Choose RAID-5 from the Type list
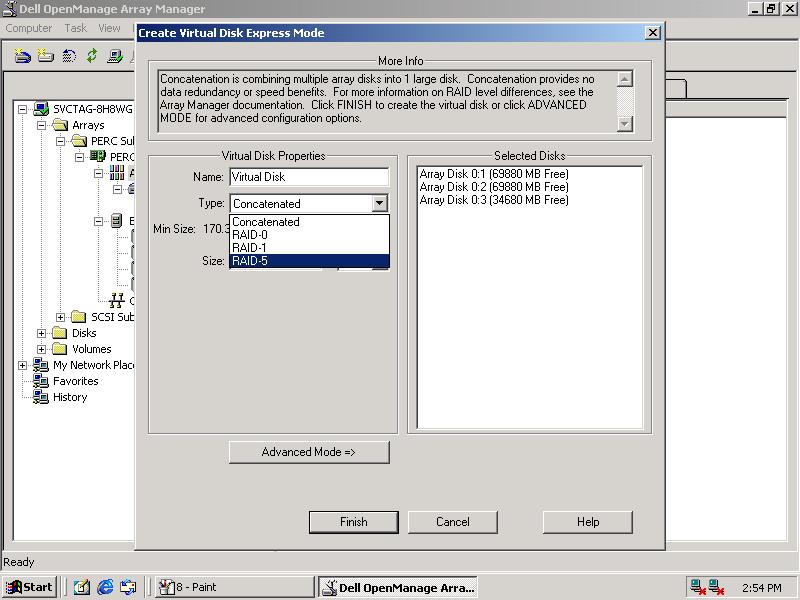This screenshot has width=800, height=600. [309, 261]
